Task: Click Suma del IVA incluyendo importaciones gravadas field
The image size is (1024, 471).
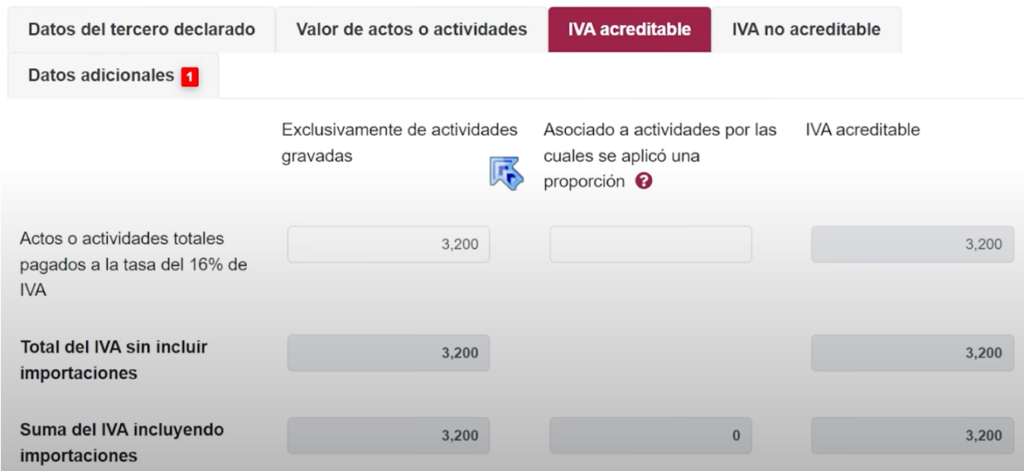Action: (x=388, y=435)
